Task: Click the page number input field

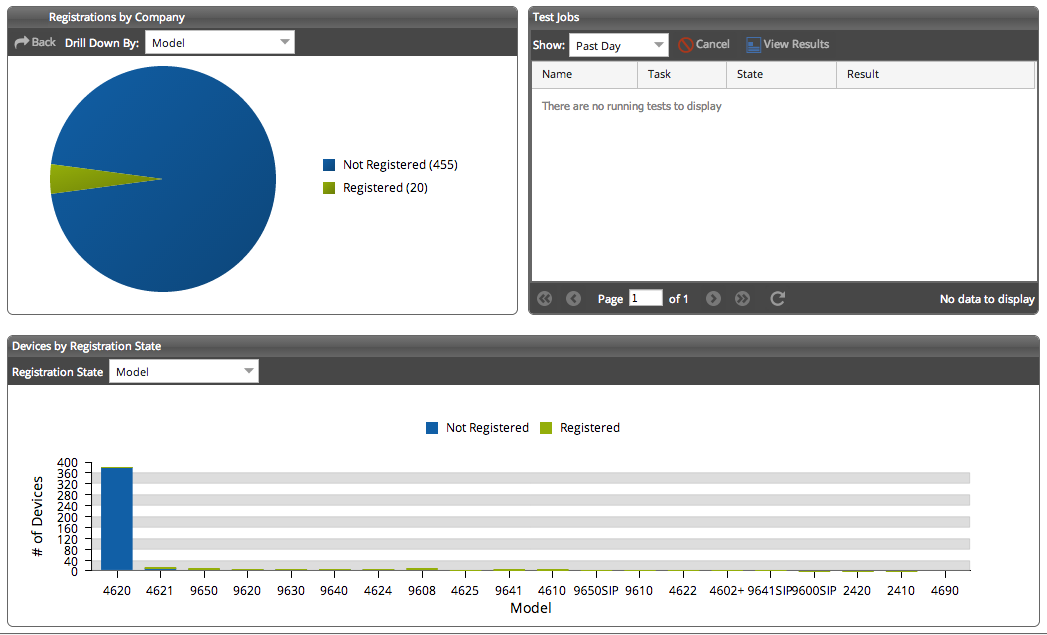Action: click(x=645, y=299)
